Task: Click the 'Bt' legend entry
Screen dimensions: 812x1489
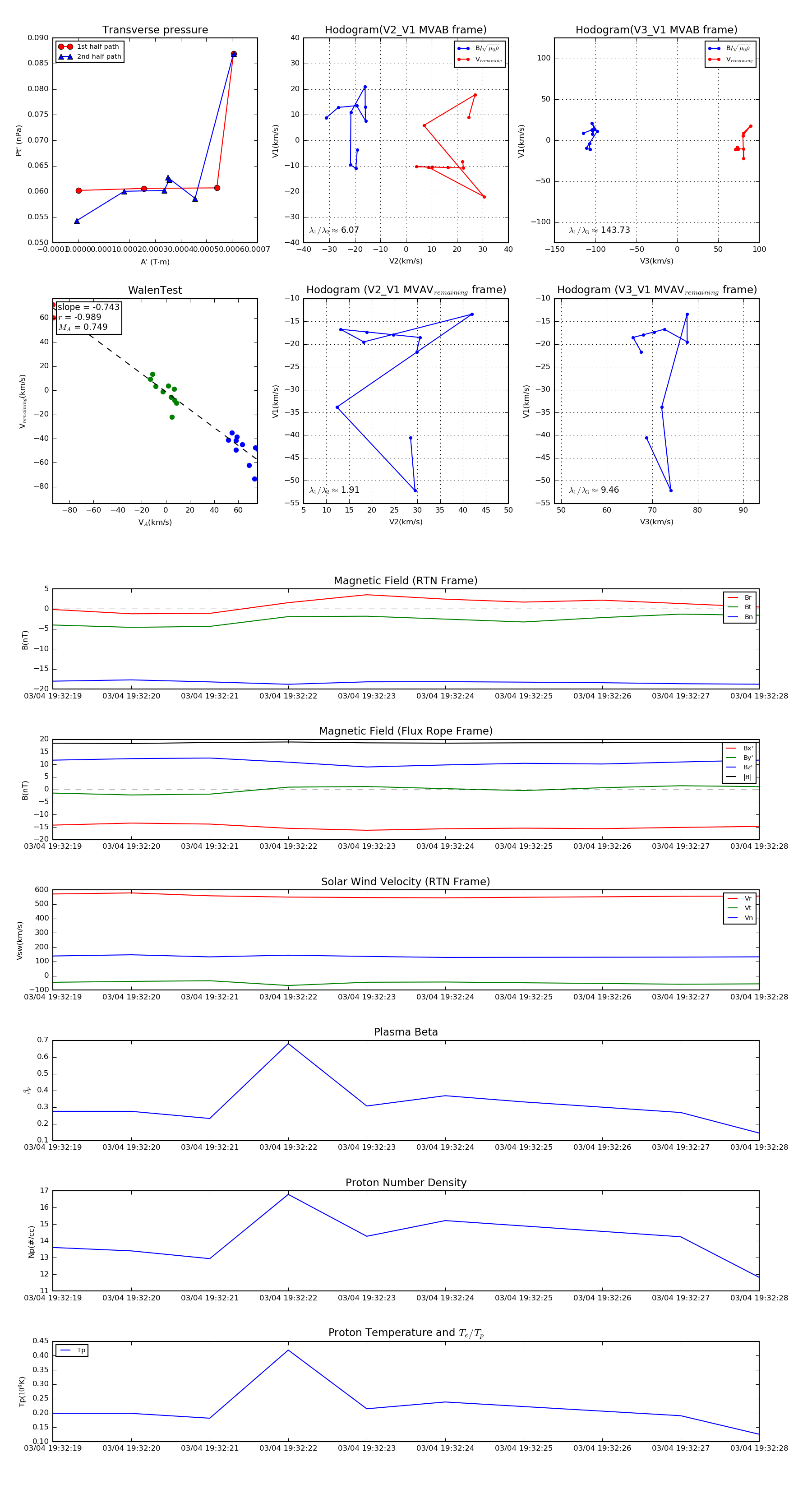Action: pyautogui.click(x=740, y=607)
